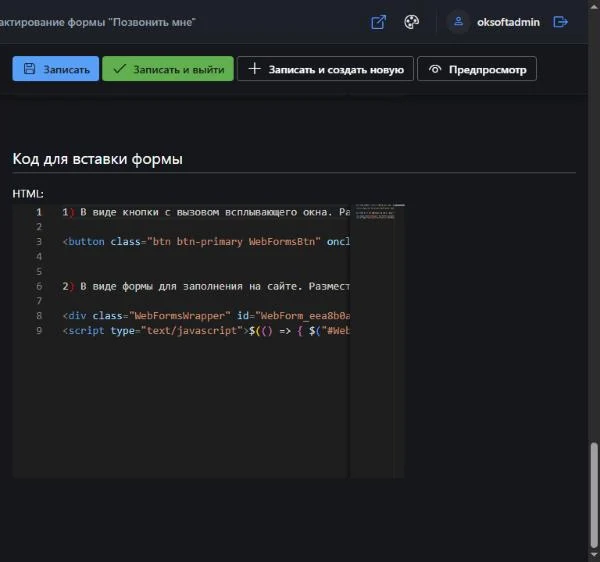Click the Код для вставки формы heading

[98, 159]
